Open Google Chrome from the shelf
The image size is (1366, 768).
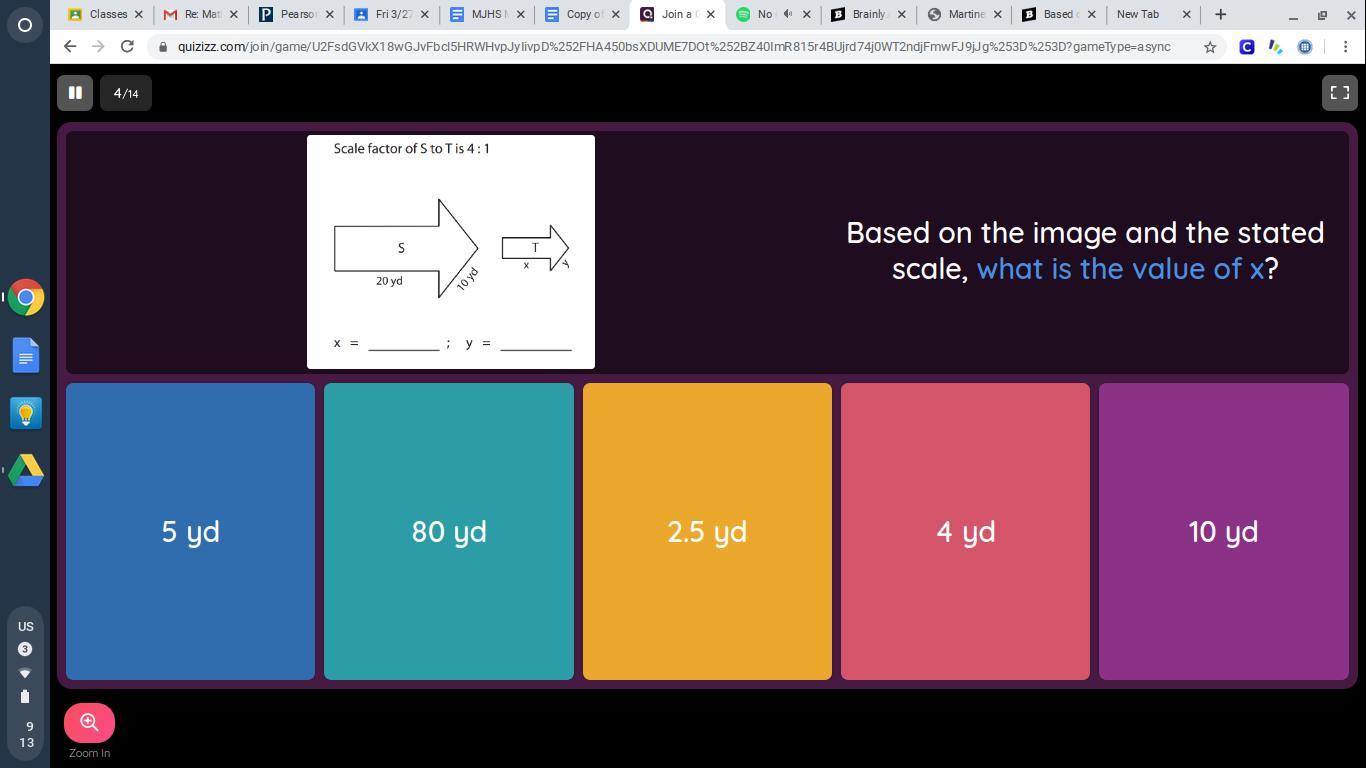[x=25, y=298]
